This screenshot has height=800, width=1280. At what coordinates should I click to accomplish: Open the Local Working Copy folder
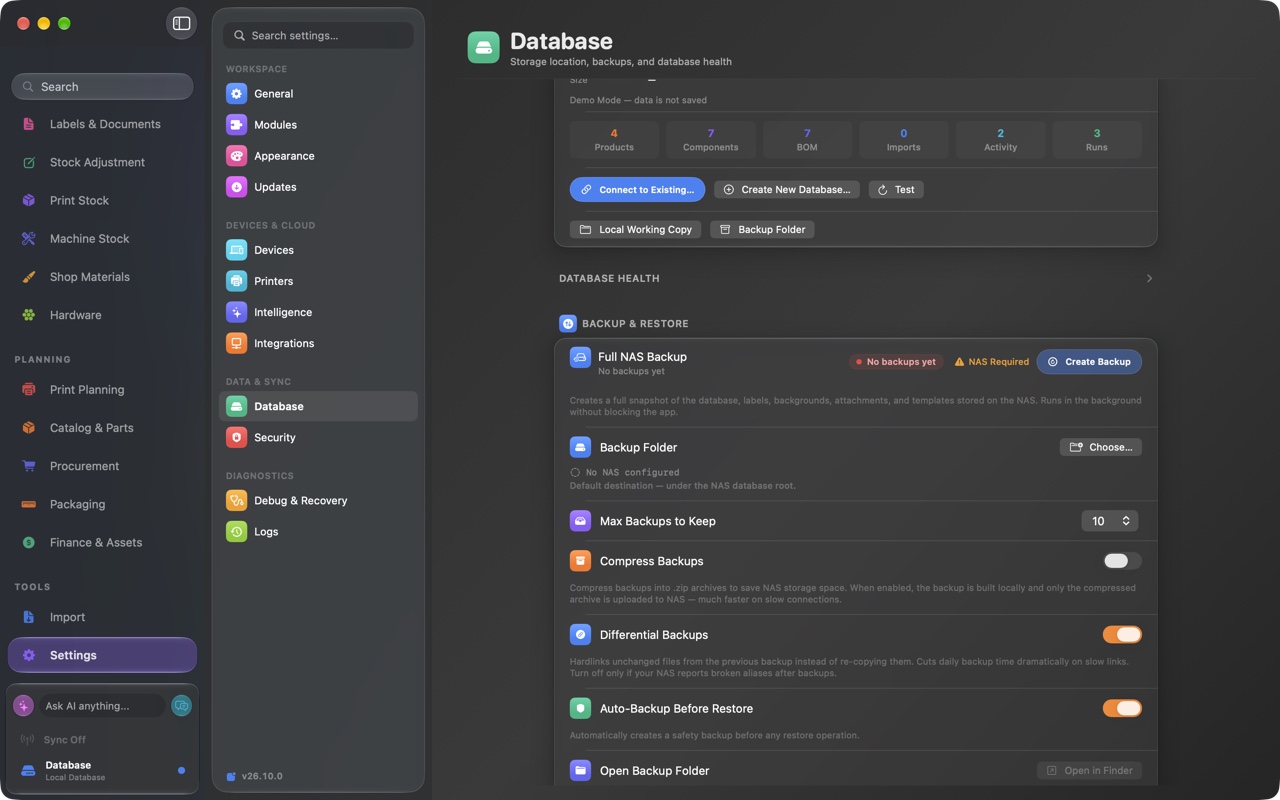635,229
